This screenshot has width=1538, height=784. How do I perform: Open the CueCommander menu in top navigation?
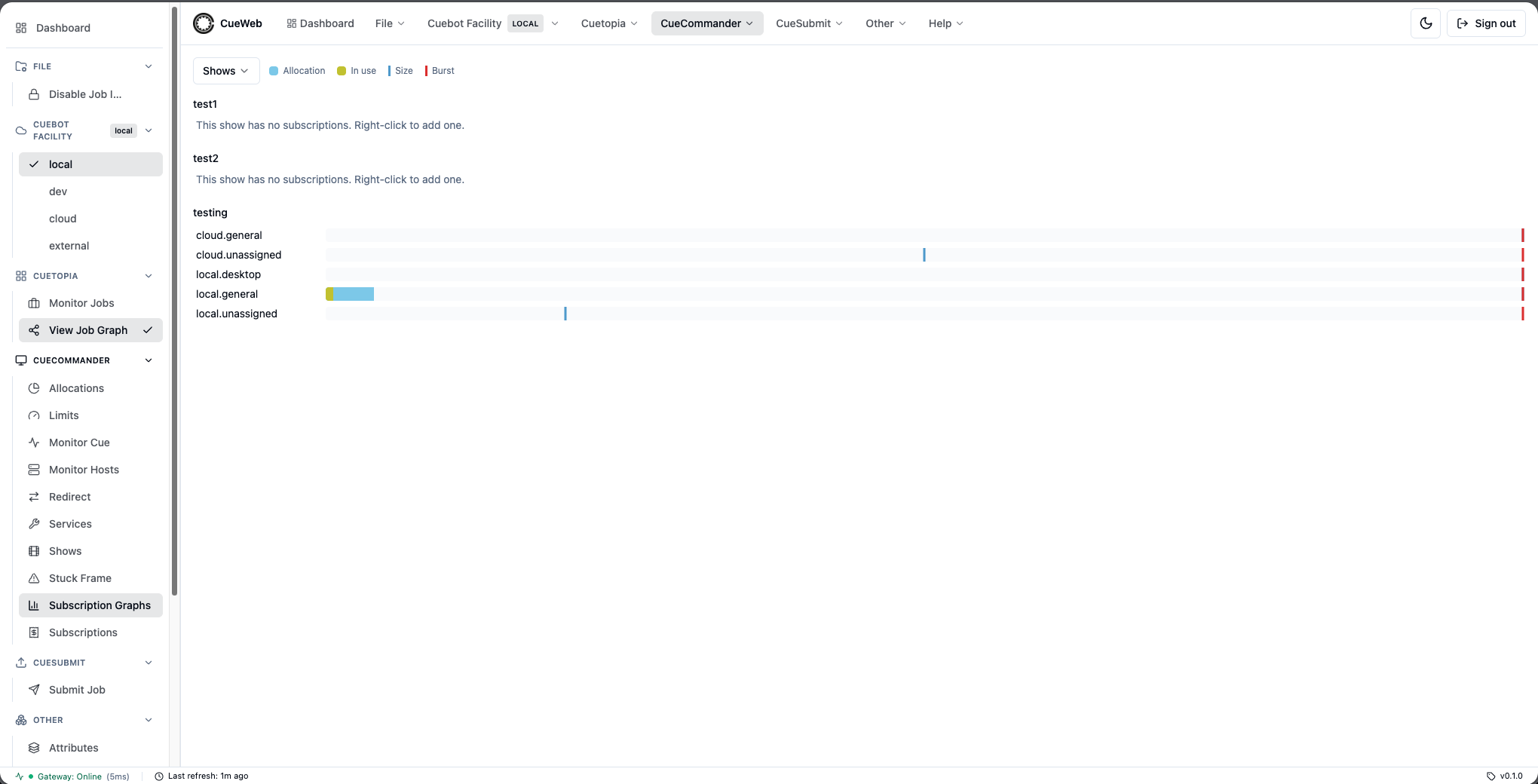coord(707,23)
